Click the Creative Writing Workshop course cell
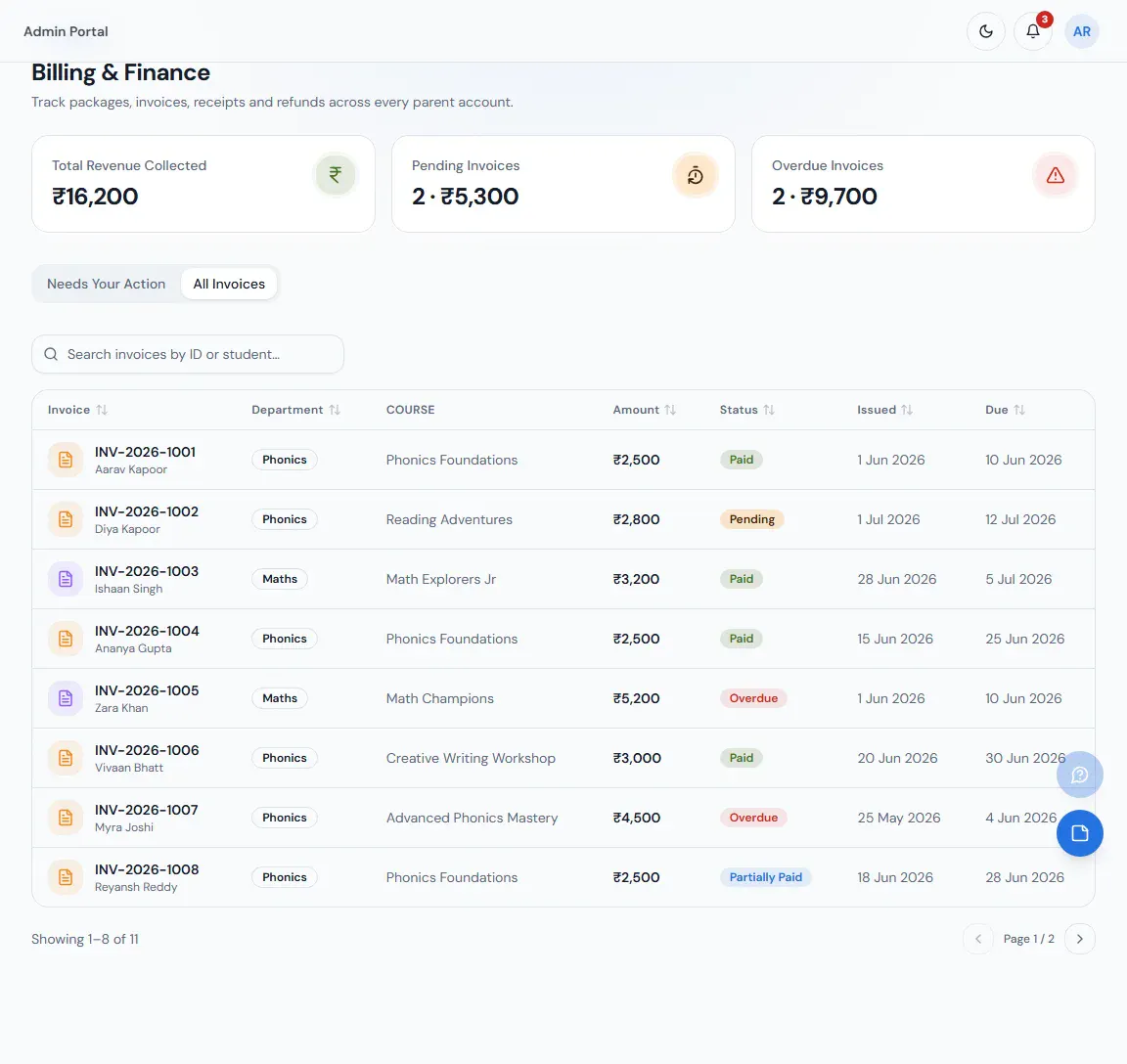This screenshot has height=1064, width=1127. [471, 758]
